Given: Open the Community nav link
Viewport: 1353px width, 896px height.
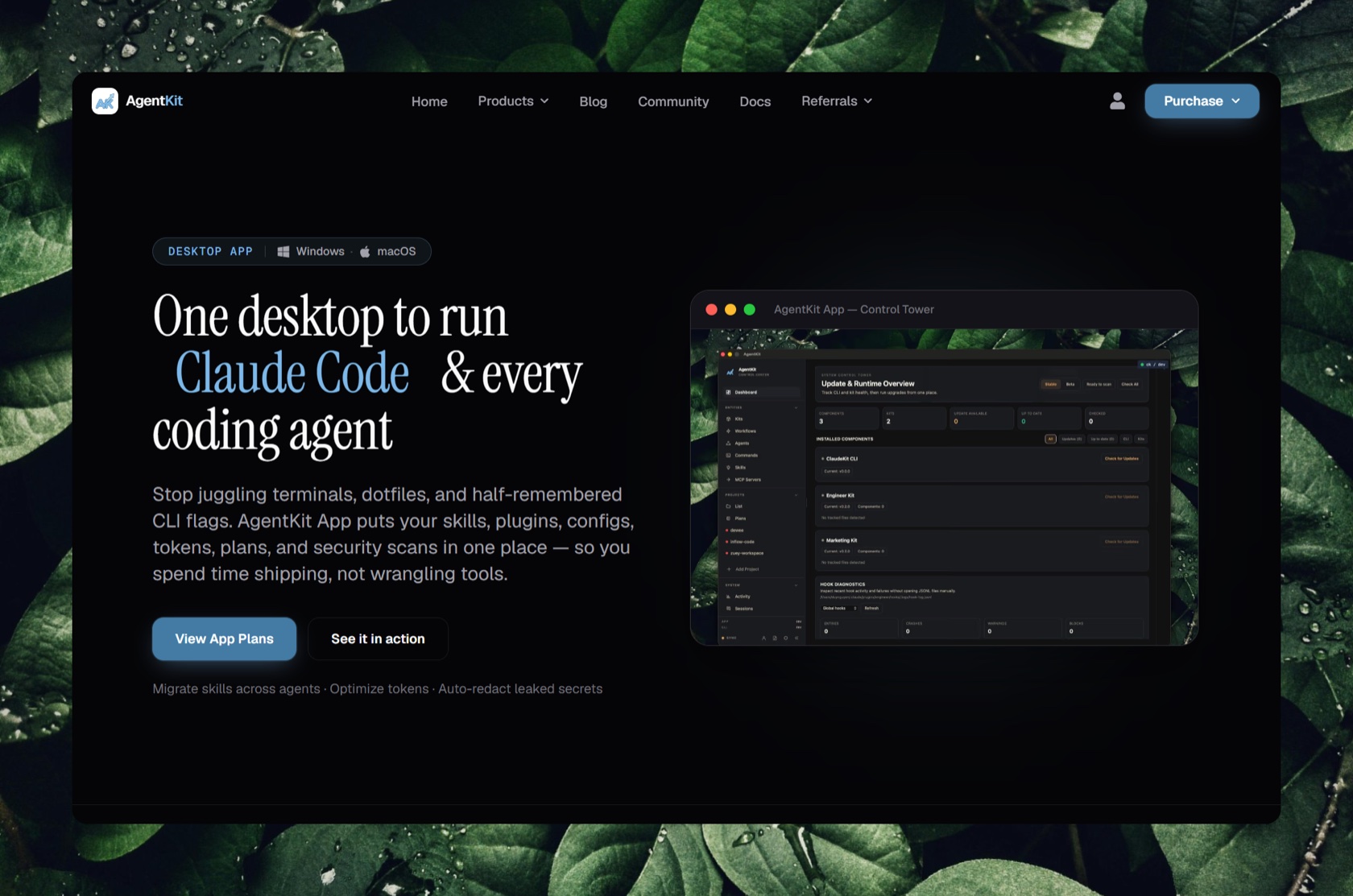Looking at the screenshot, I should point(673,101).
